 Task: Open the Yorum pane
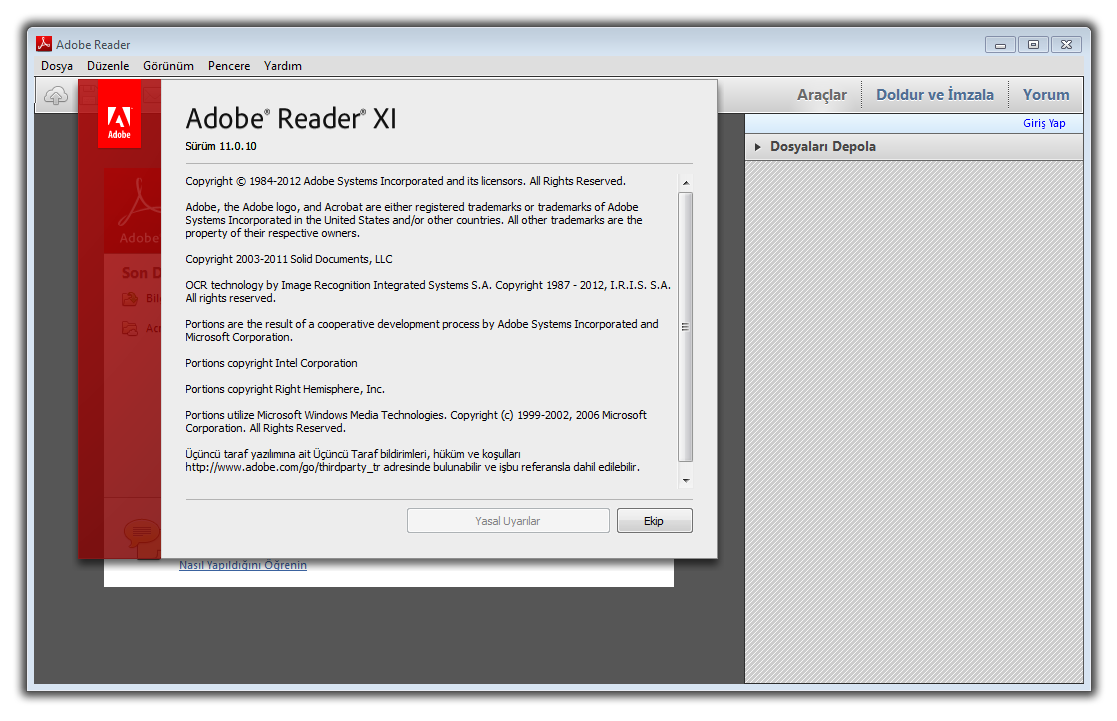1046,95
